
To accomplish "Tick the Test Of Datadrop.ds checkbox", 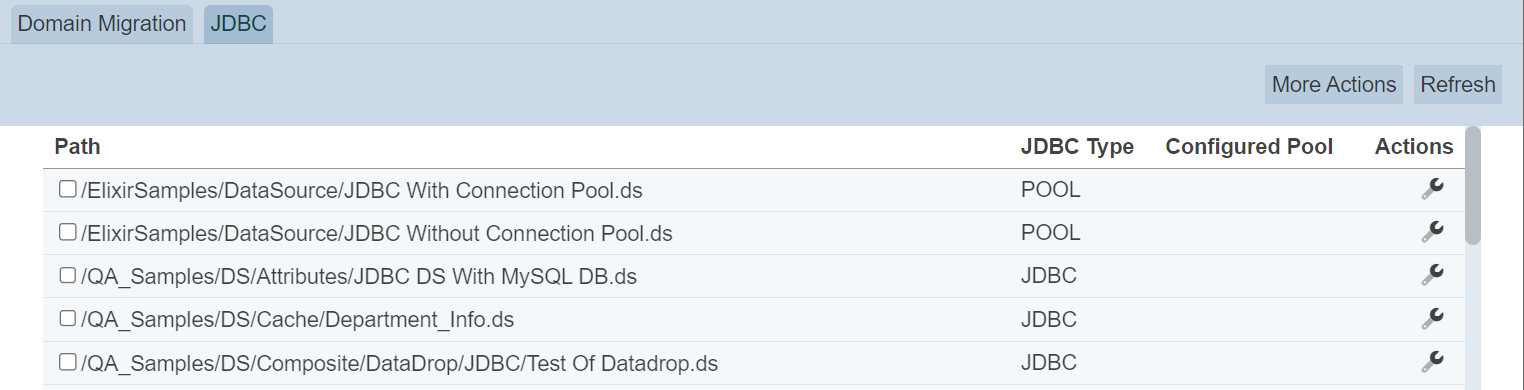I will click(68, 361).
